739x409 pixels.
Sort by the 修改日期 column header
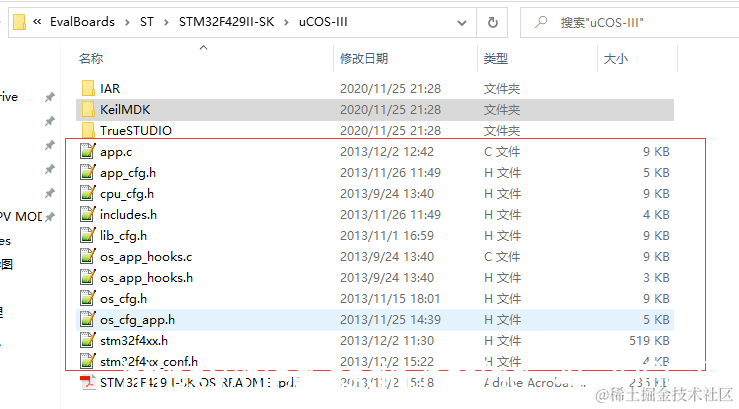coord(364,59)
